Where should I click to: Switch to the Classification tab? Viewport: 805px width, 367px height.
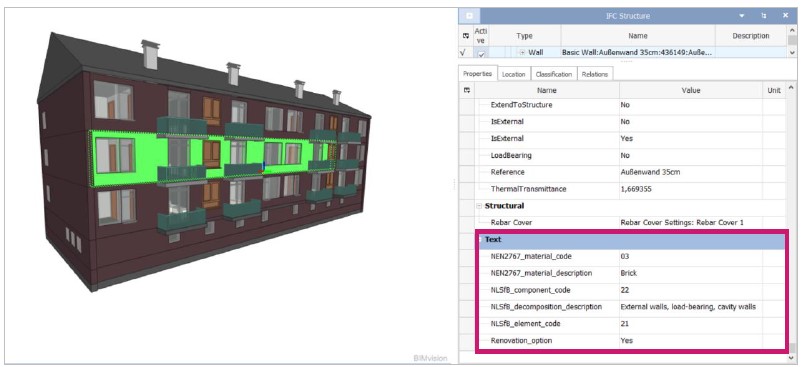(x=553, y=74)
